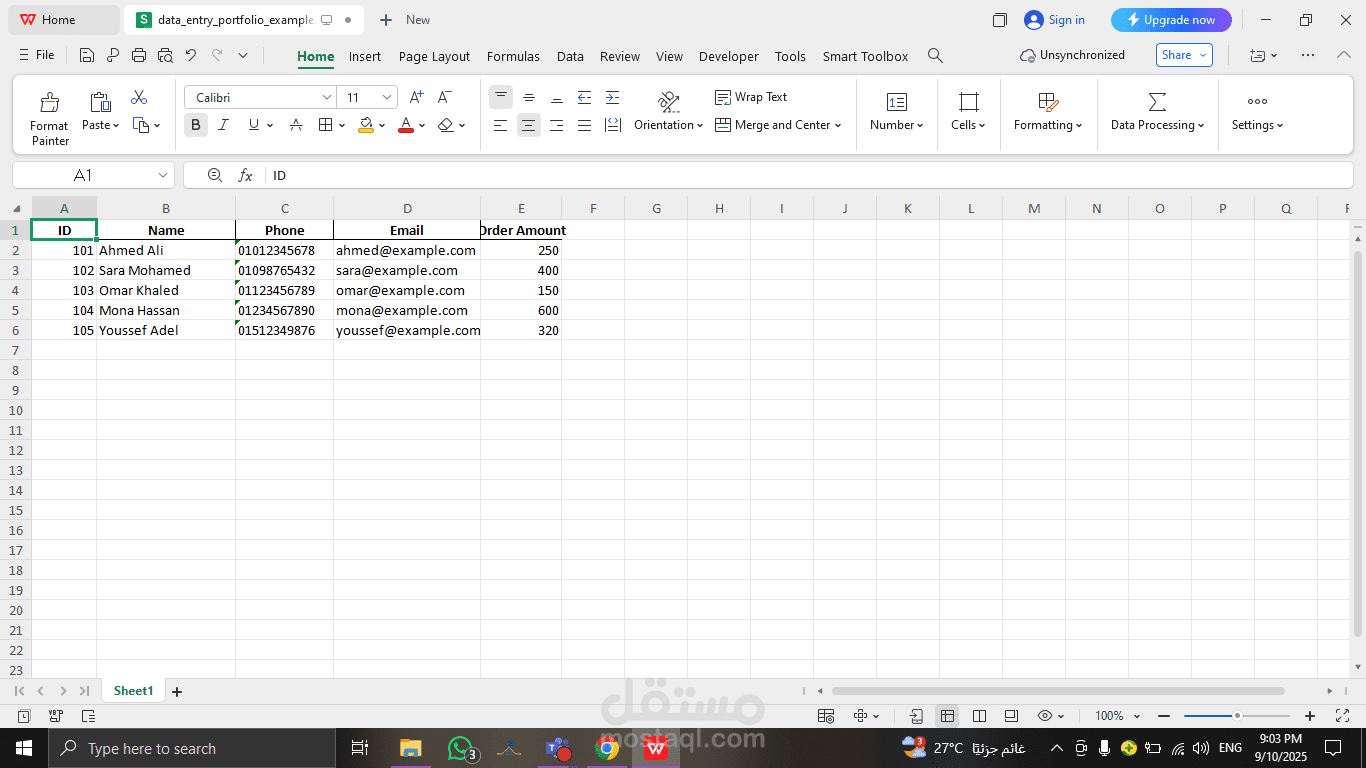
Task: Click the zoom slider handle
Action: pos(1237,716)
